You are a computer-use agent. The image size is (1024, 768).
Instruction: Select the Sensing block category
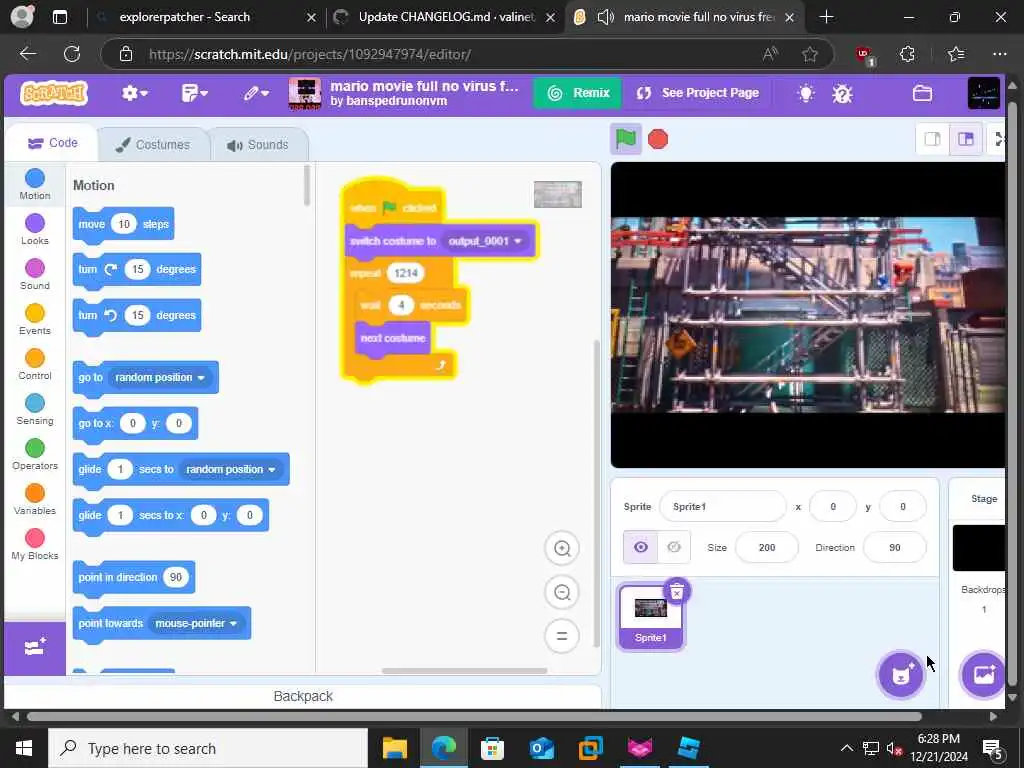click(x=35, y=409)
